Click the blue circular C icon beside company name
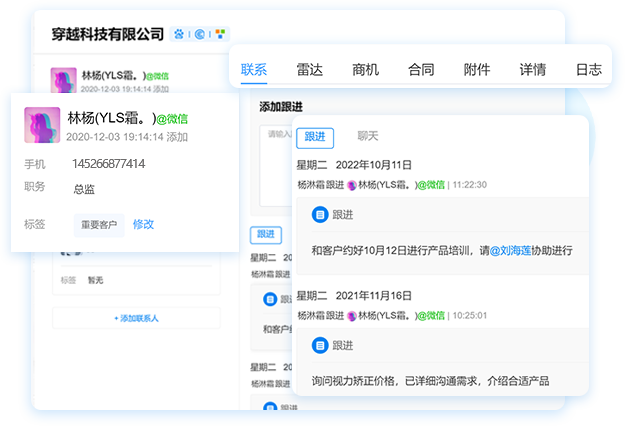Screen dimensions: 625x426 [199, 34]
